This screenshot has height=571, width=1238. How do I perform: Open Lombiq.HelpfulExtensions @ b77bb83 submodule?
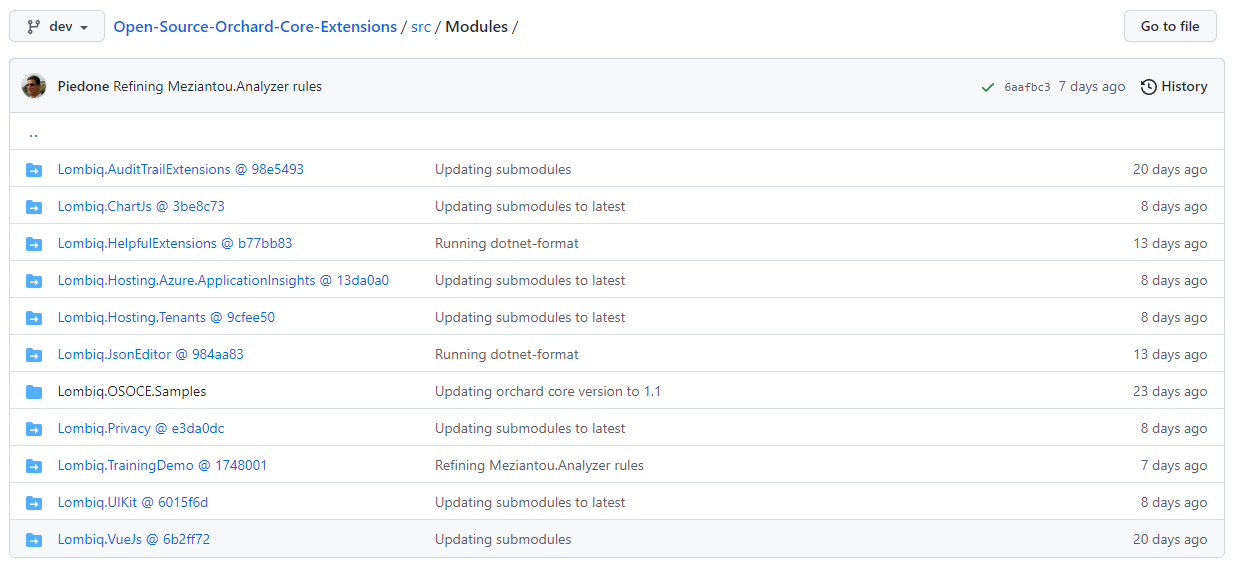pos(175,243)
